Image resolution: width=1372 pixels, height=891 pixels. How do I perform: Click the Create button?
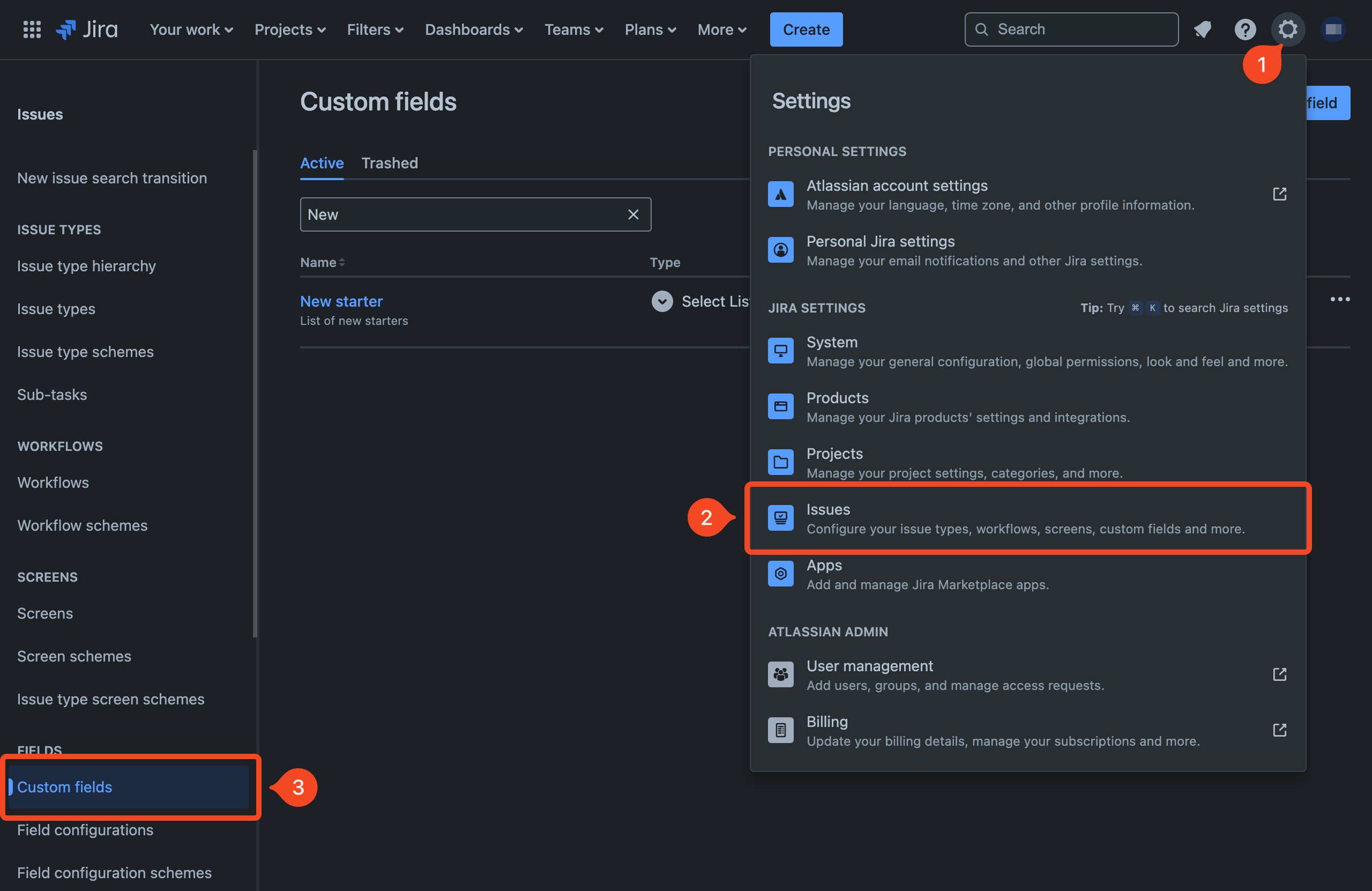[x=806, y=29]
